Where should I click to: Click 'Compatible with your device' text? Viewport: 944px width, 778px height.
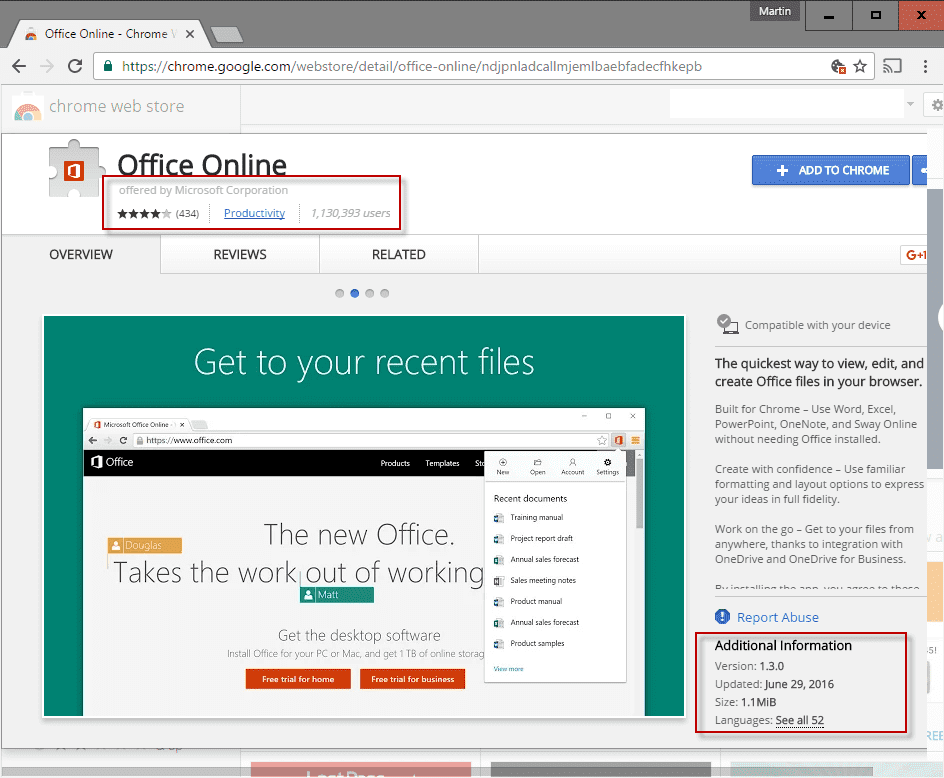coord(818,325)
